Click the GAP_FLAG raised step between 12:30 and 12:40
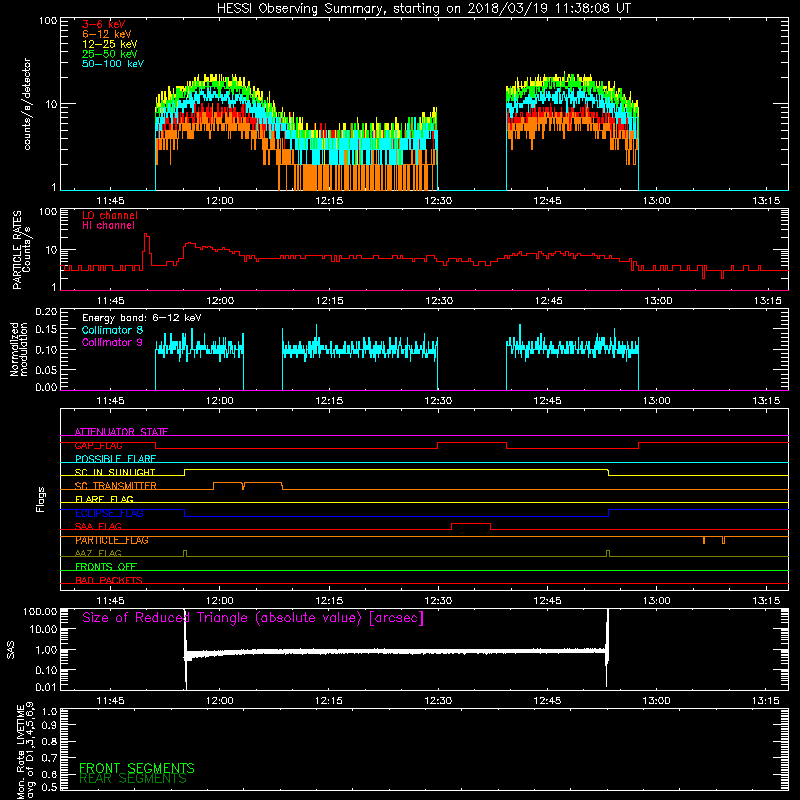Screen dimensions: 800x800 472,443
